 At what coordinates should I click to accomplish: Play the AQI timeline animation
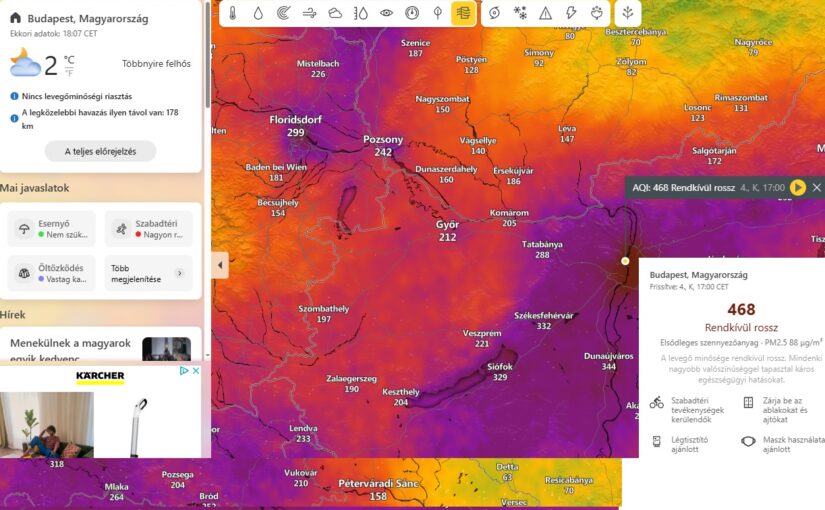(797, 187)
